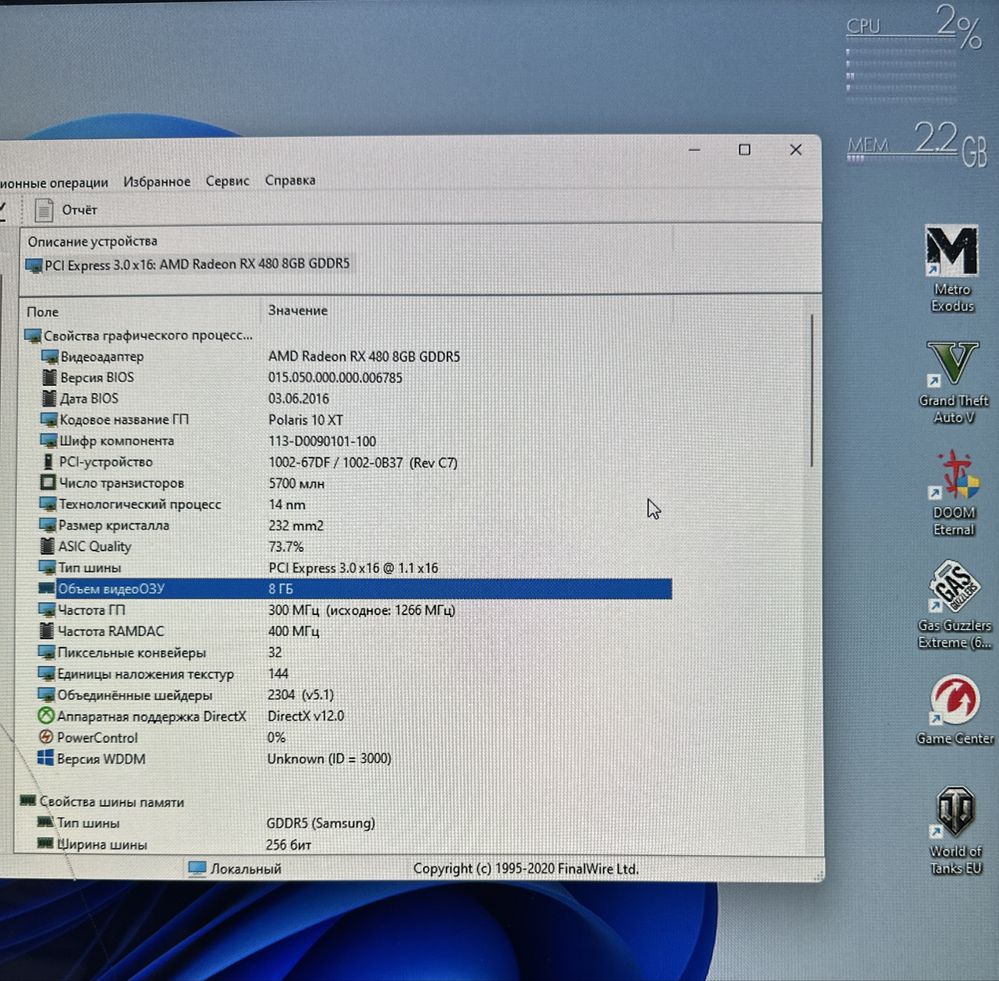Close the AIDA64 window
Screen dimensions: 999x981
[795, 150]
